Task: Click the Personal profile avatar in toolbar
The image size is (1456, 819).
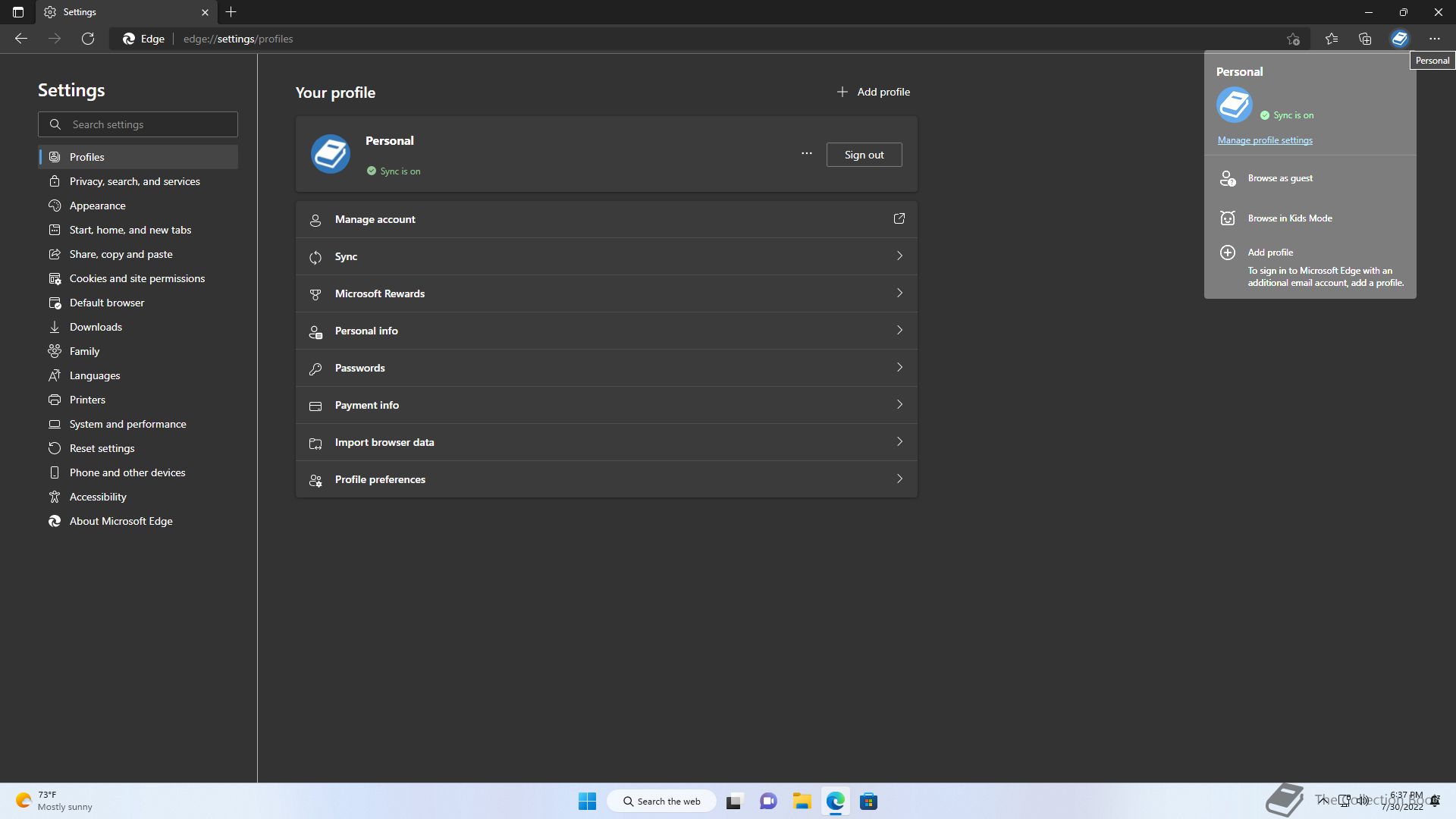Action: (x=1400, y=39)
